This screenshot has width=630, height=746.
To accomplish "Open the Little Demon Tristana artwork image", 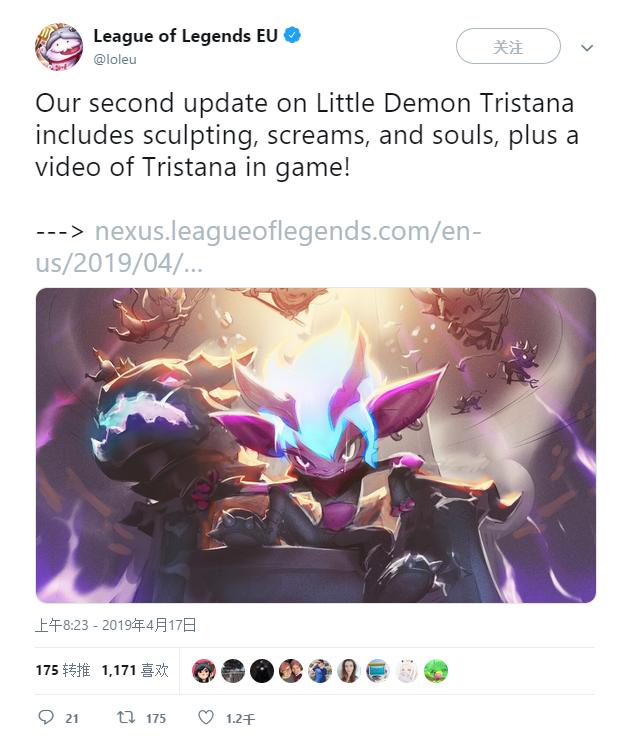I will tap(316, 445).
